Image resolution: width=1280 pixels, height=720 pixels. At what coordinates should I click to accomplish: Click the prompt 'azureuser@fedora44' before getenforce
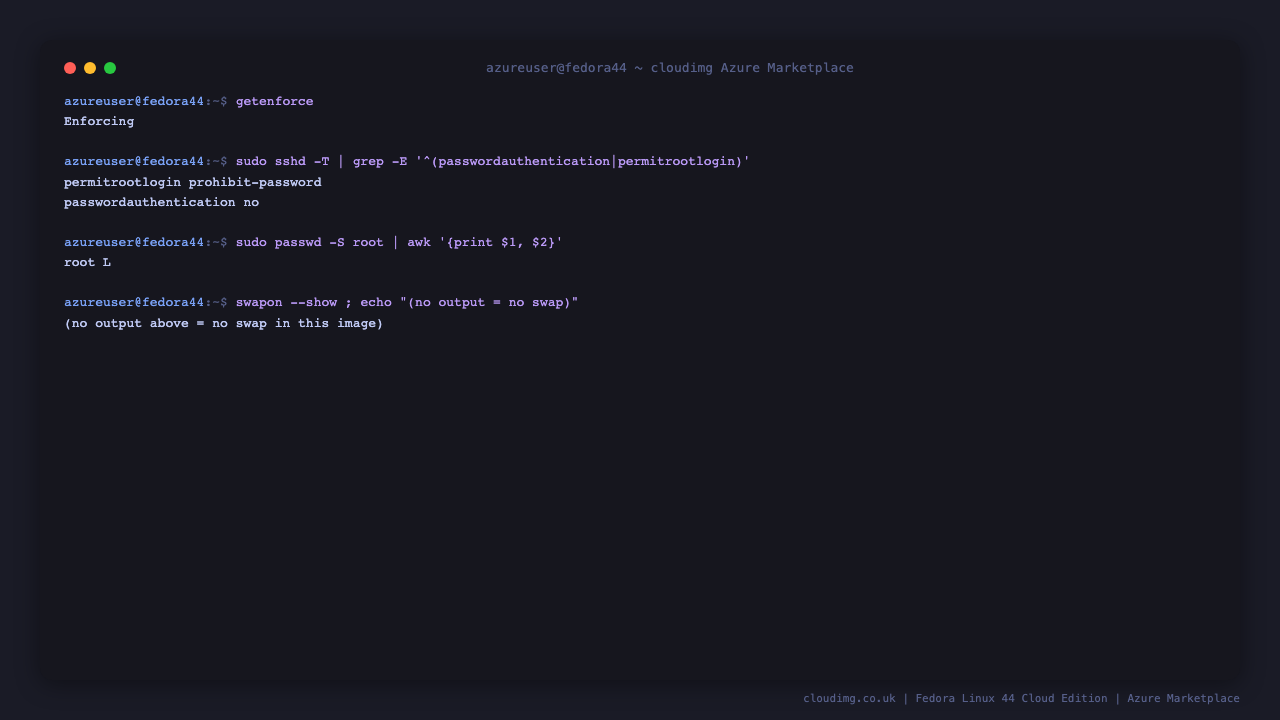(134, 102)
